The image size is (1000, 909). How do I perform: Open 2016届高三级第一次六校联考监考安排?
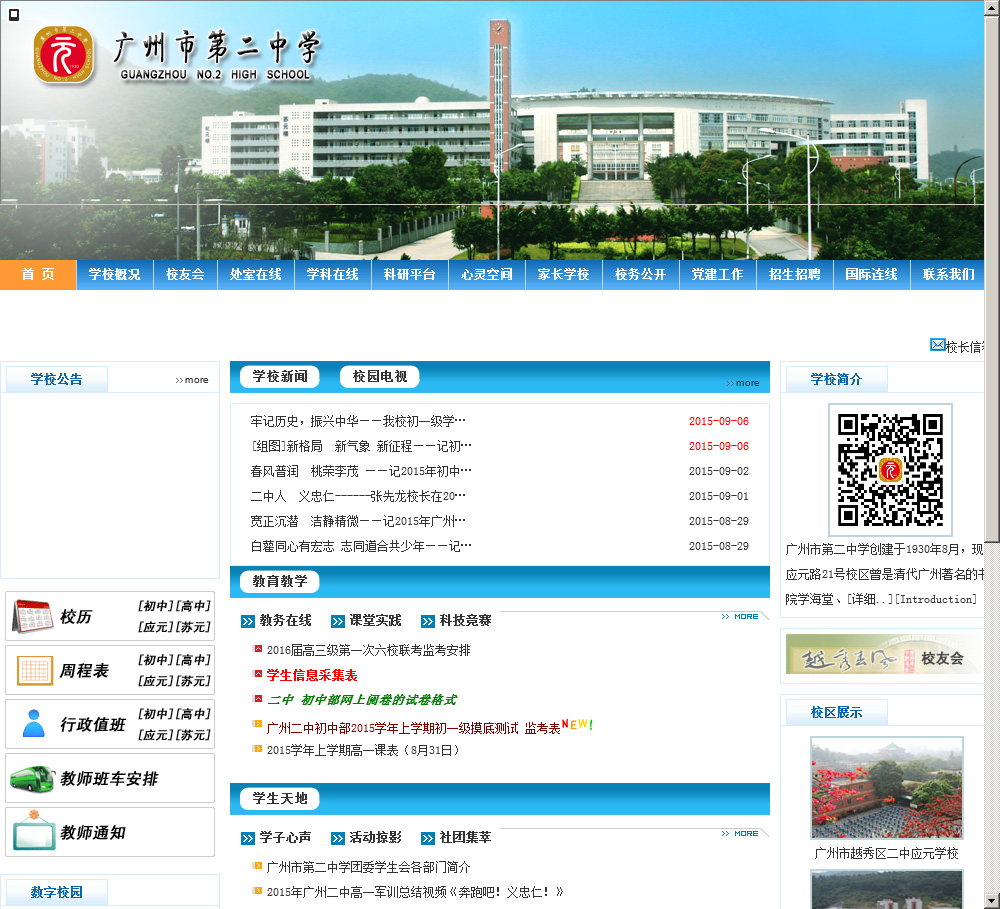368,650
